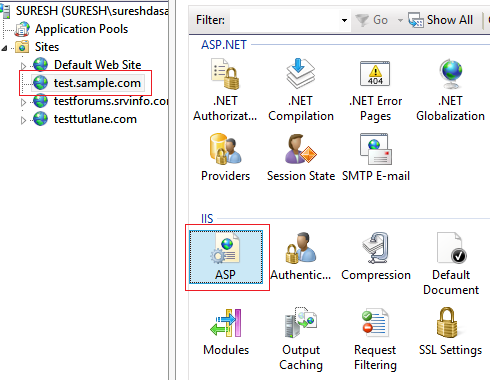Open SSL Settings feature
This screenshot has width=490, height=380.
coord(450,332)
